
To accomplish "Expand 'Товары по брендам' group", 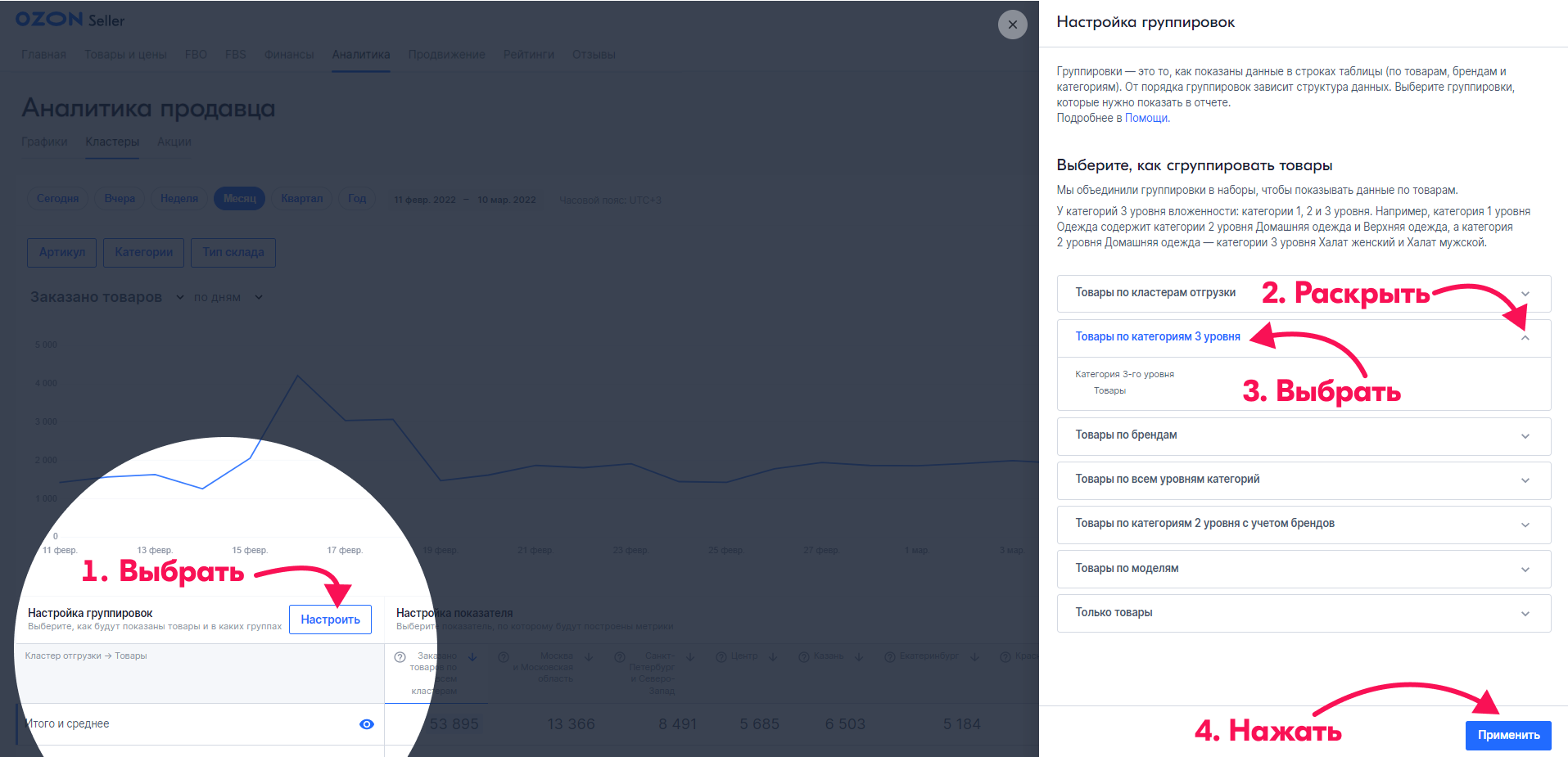I will [x=1525, y=436].
